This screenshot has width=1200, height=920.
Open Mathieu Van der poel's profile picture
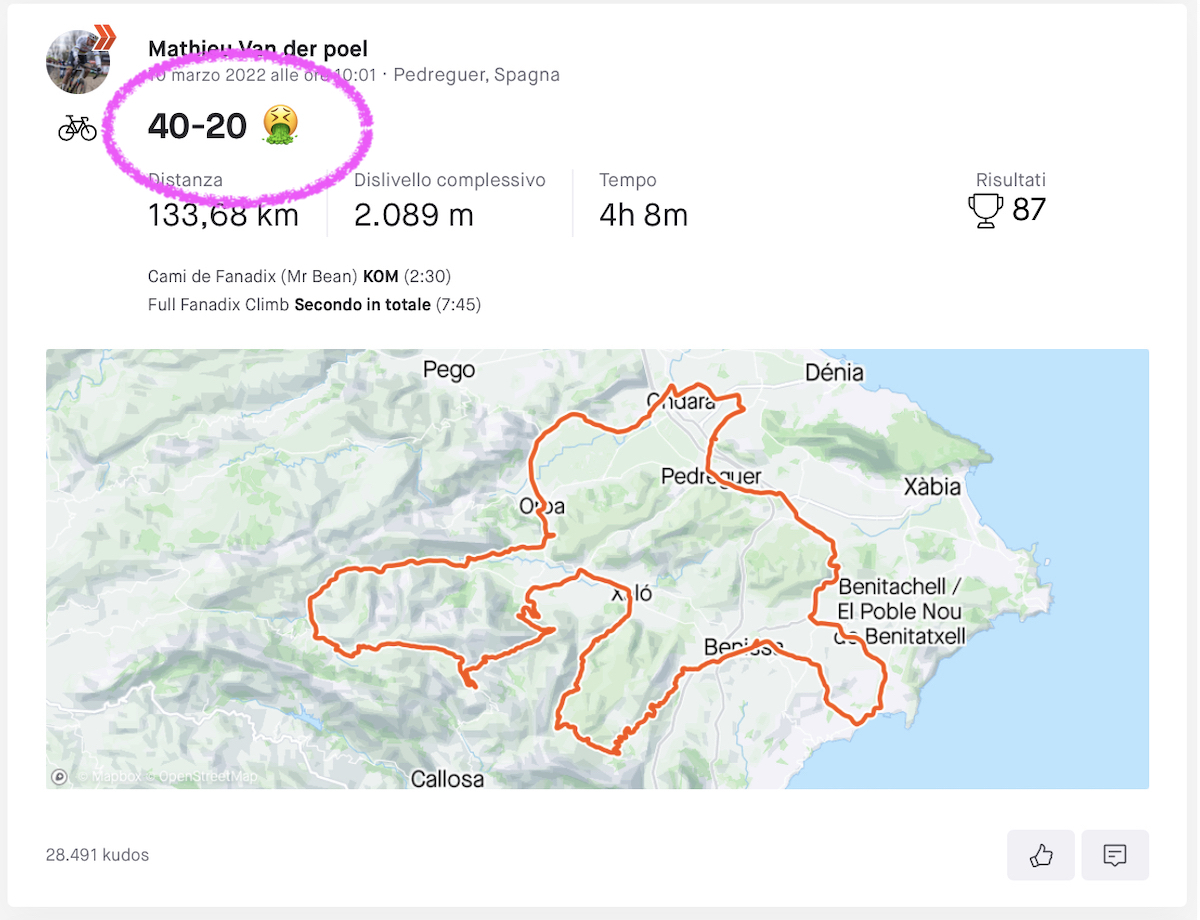point(77,62)
